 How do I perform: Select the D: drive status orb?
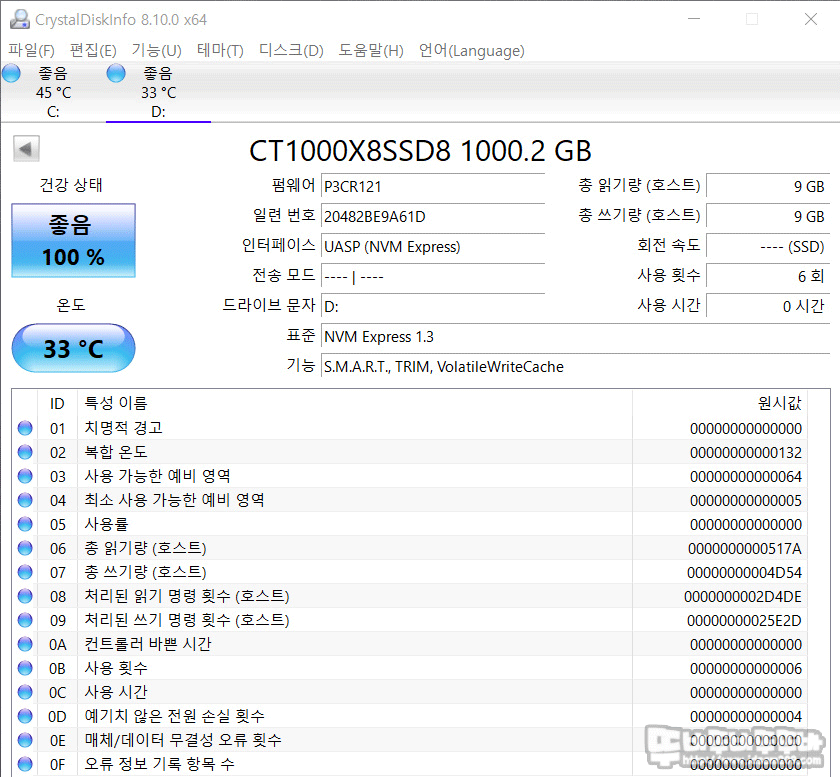116,73
